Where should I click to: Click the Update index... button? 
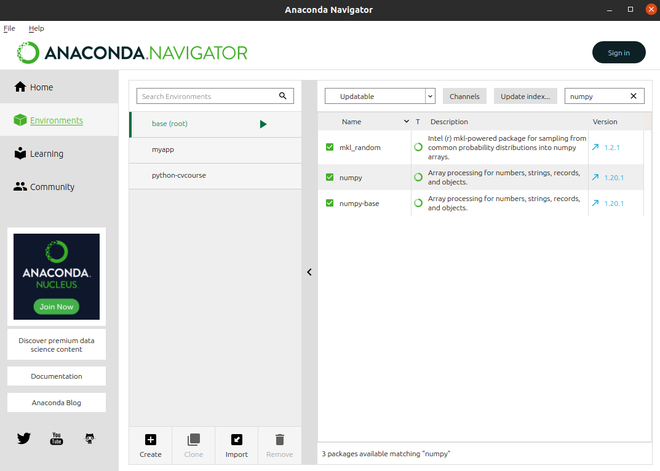525,96
